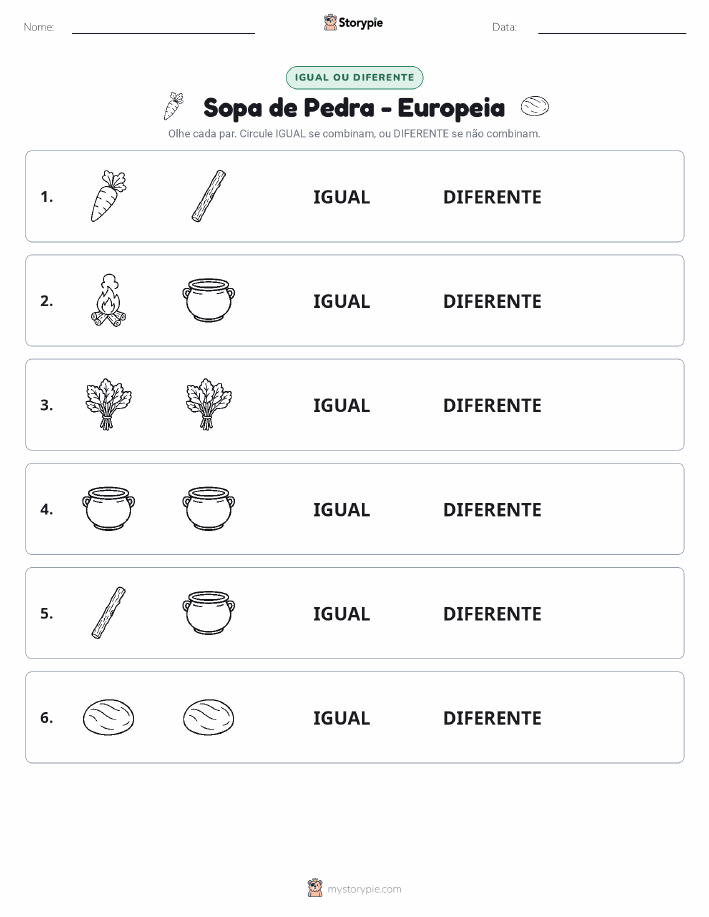Select the cooking pot image in row 2

pyautogui.click(x=209, y=300)
